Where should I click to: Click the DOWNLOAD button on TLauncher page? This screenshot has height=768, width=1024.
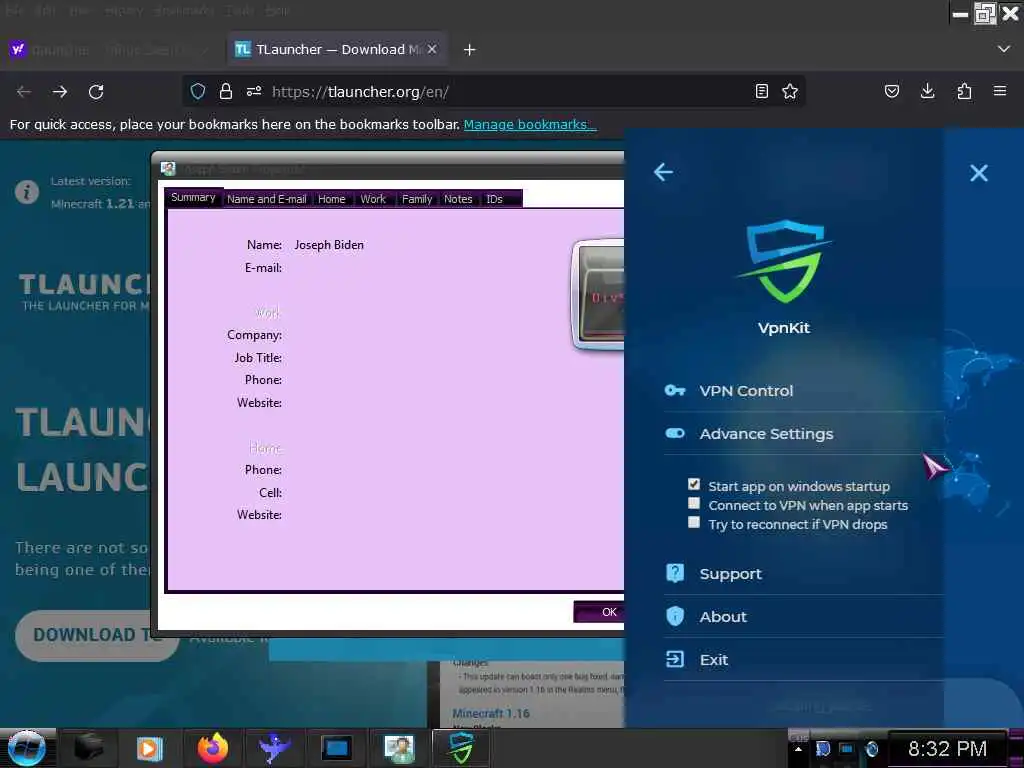97,635
